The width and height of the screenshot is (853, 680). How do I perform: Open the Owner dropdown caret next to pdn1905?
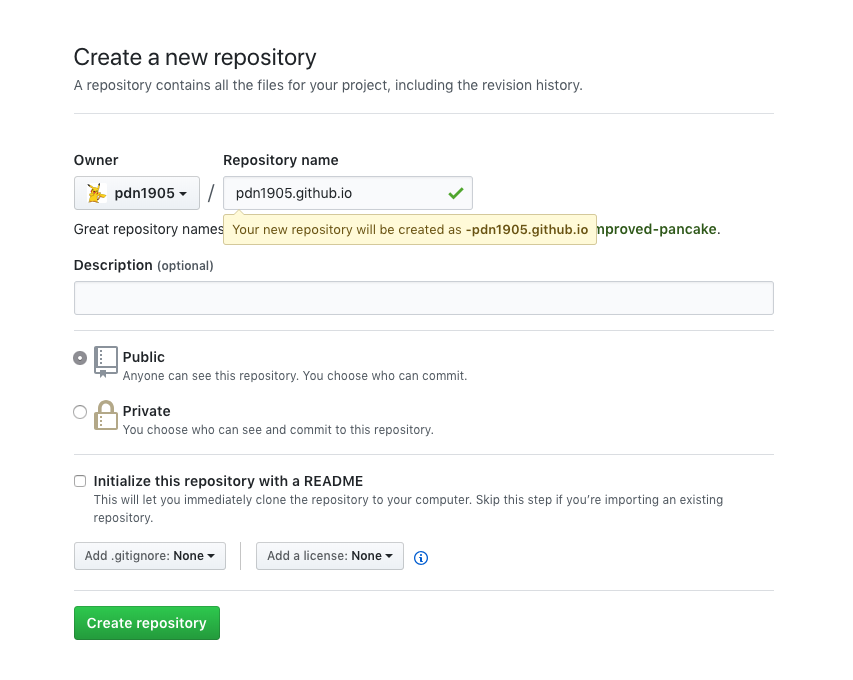(184, 194)
